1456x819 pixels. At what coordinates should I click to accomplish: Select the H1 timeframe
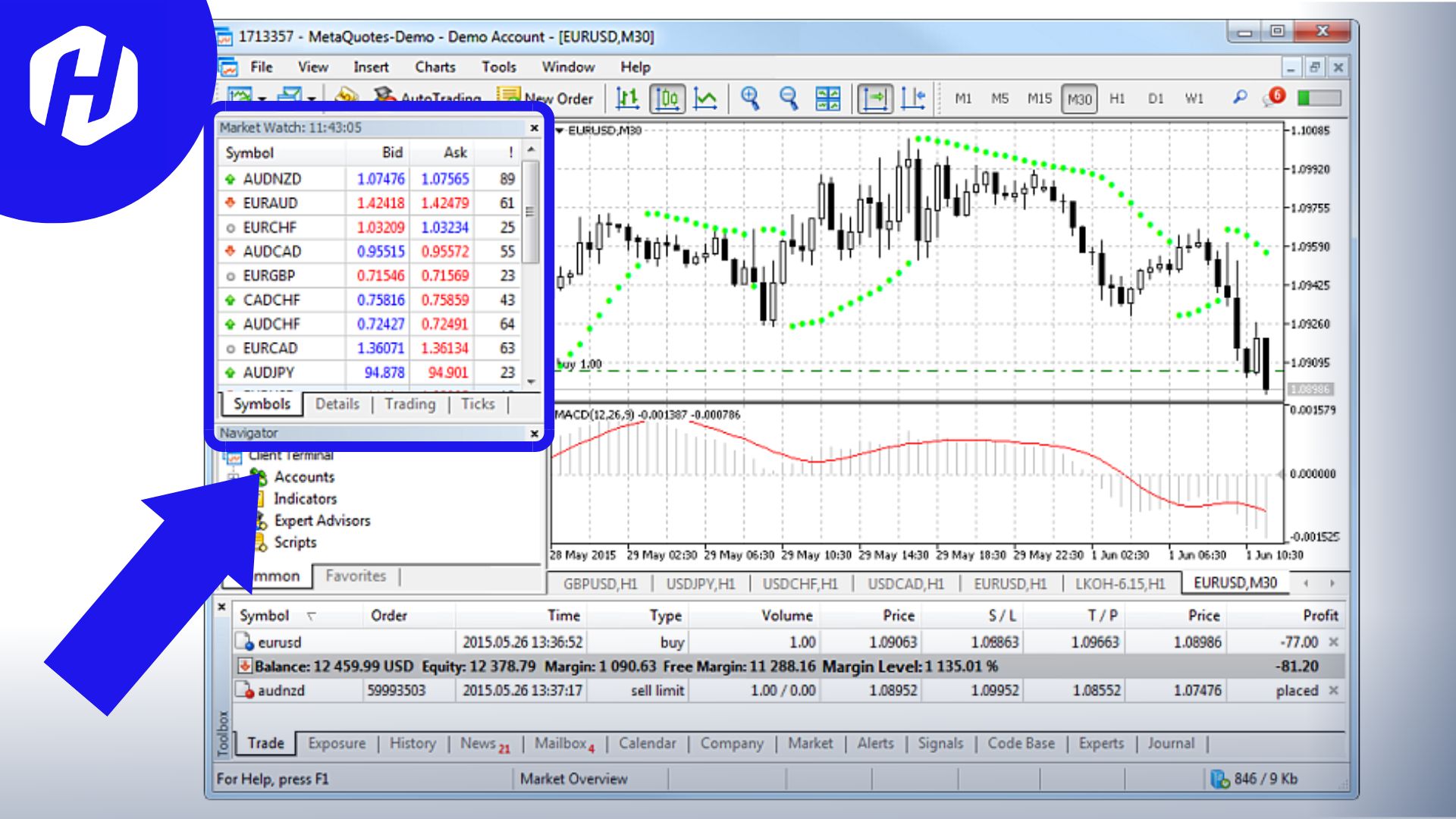pos(1117,99)
